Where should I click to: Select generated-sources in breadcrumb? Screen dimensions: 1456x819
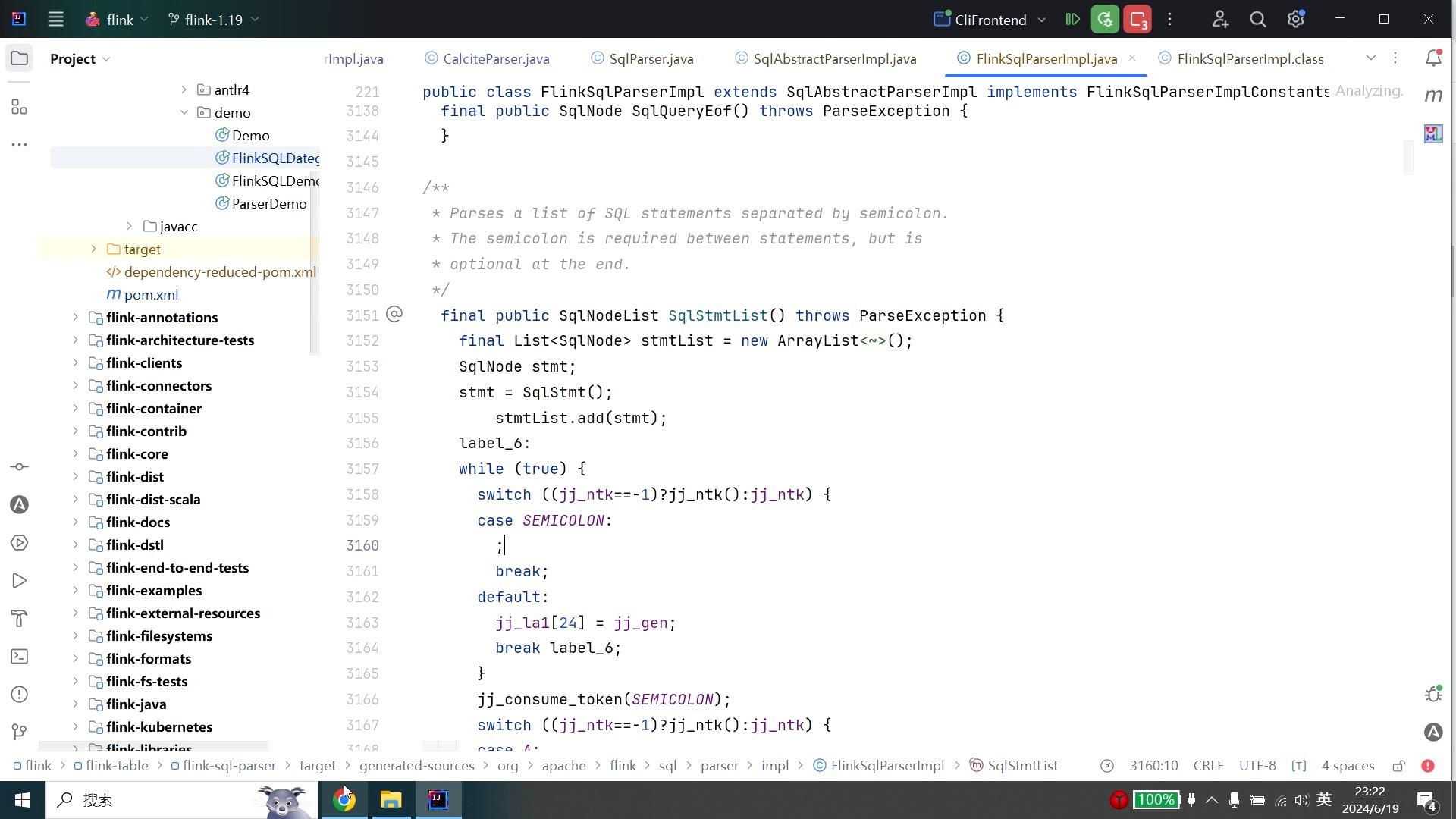(x=417, y=766)
